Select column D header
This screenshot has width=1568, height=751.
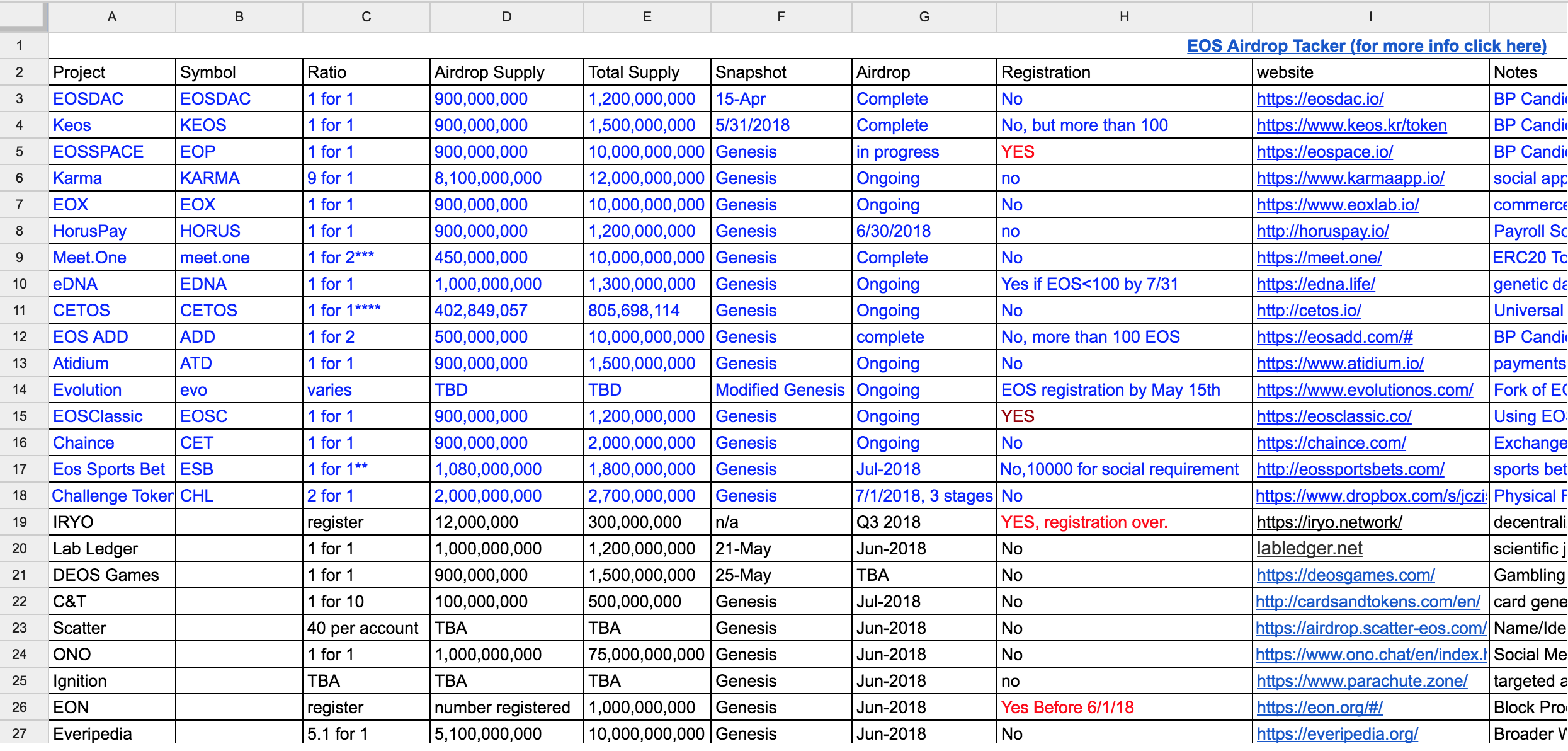click(x=507, y=17)
